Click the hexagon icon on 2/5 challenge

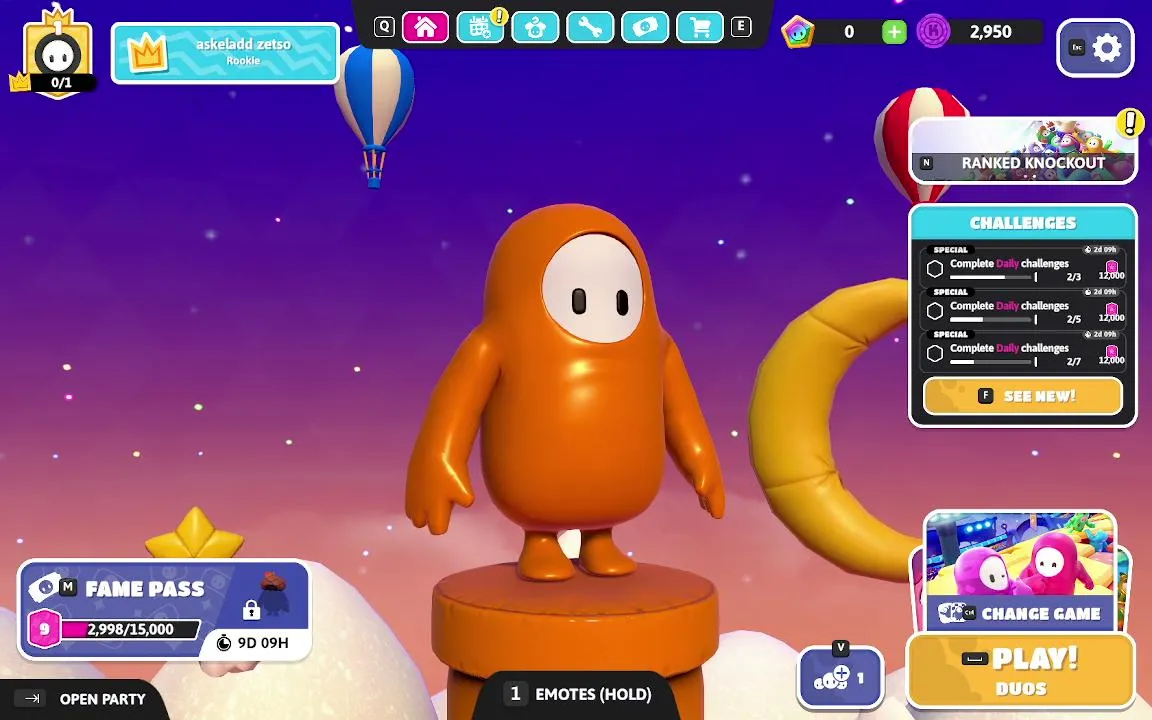935,312
